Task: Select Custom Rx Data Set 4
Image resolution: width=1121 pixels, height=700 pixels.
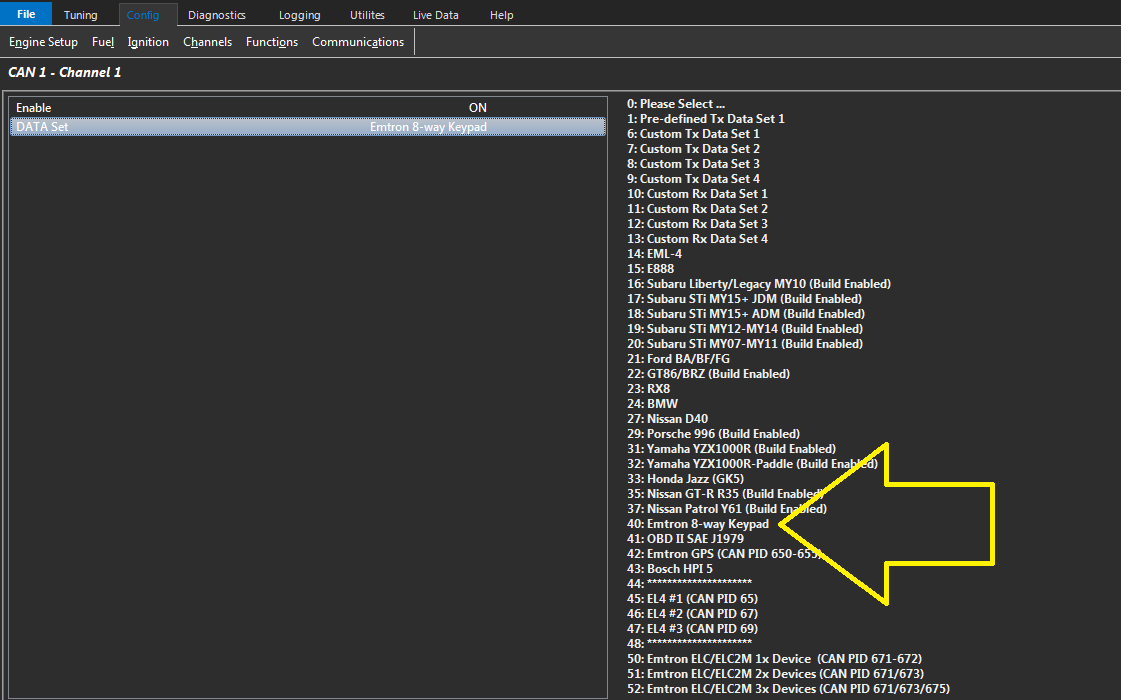Action: point(697,239)
